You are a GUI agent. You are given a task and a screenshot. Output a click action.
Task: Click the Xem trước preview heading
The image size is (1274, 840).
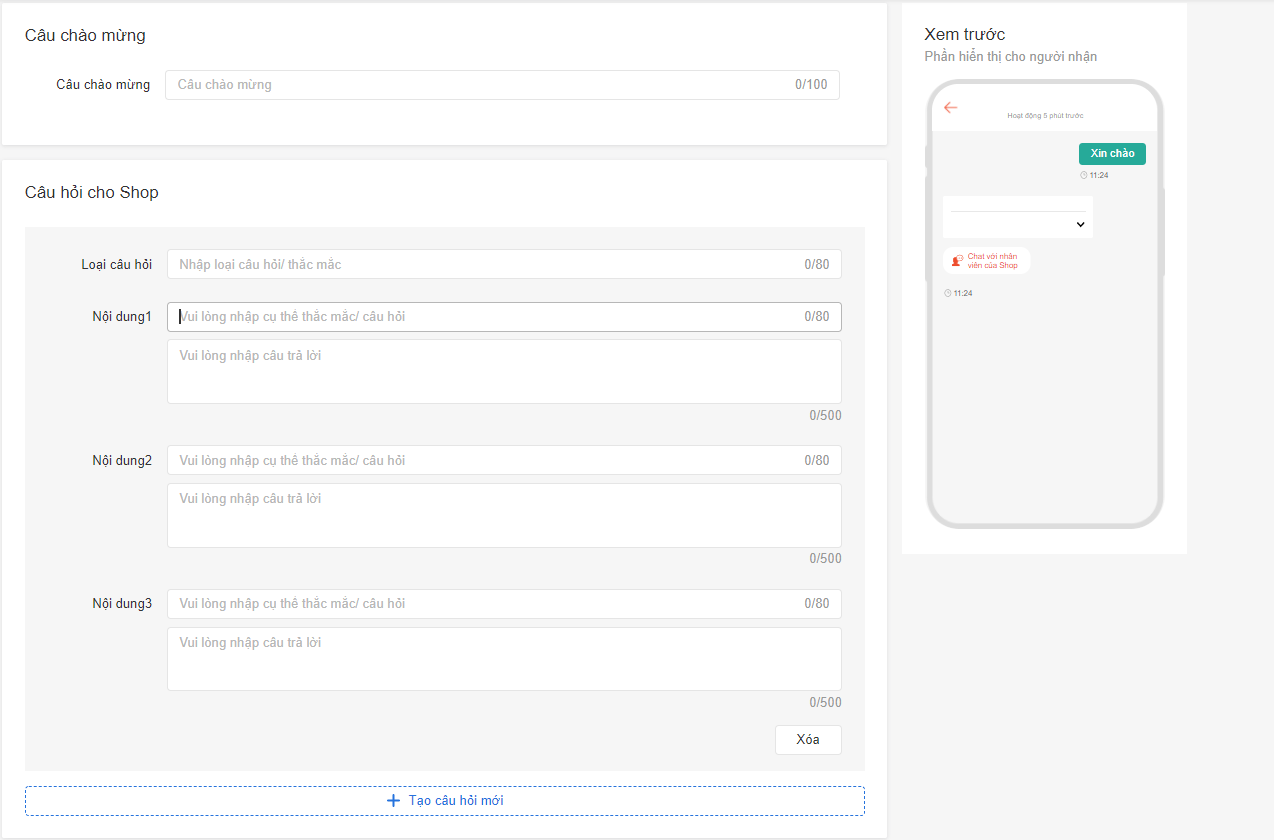click(964, 35)
